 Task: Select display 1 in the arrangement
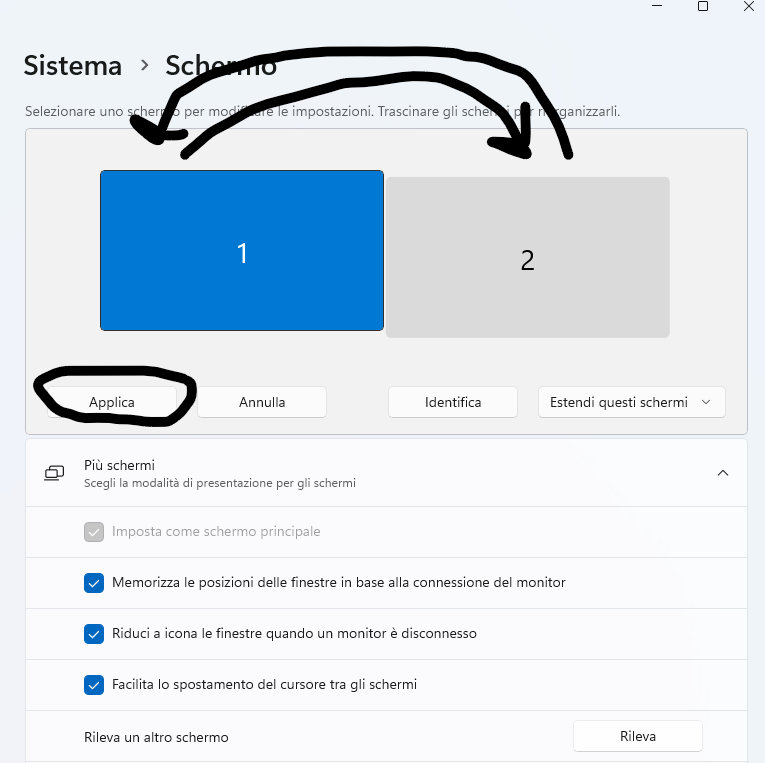pos(242,251)
